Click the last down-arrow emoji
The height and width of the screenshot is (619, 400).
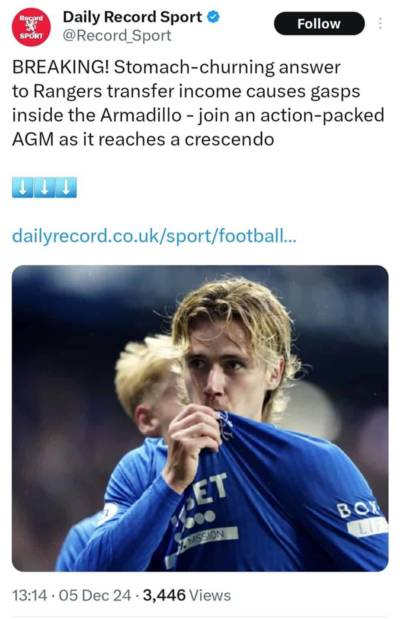pos(66,188)
